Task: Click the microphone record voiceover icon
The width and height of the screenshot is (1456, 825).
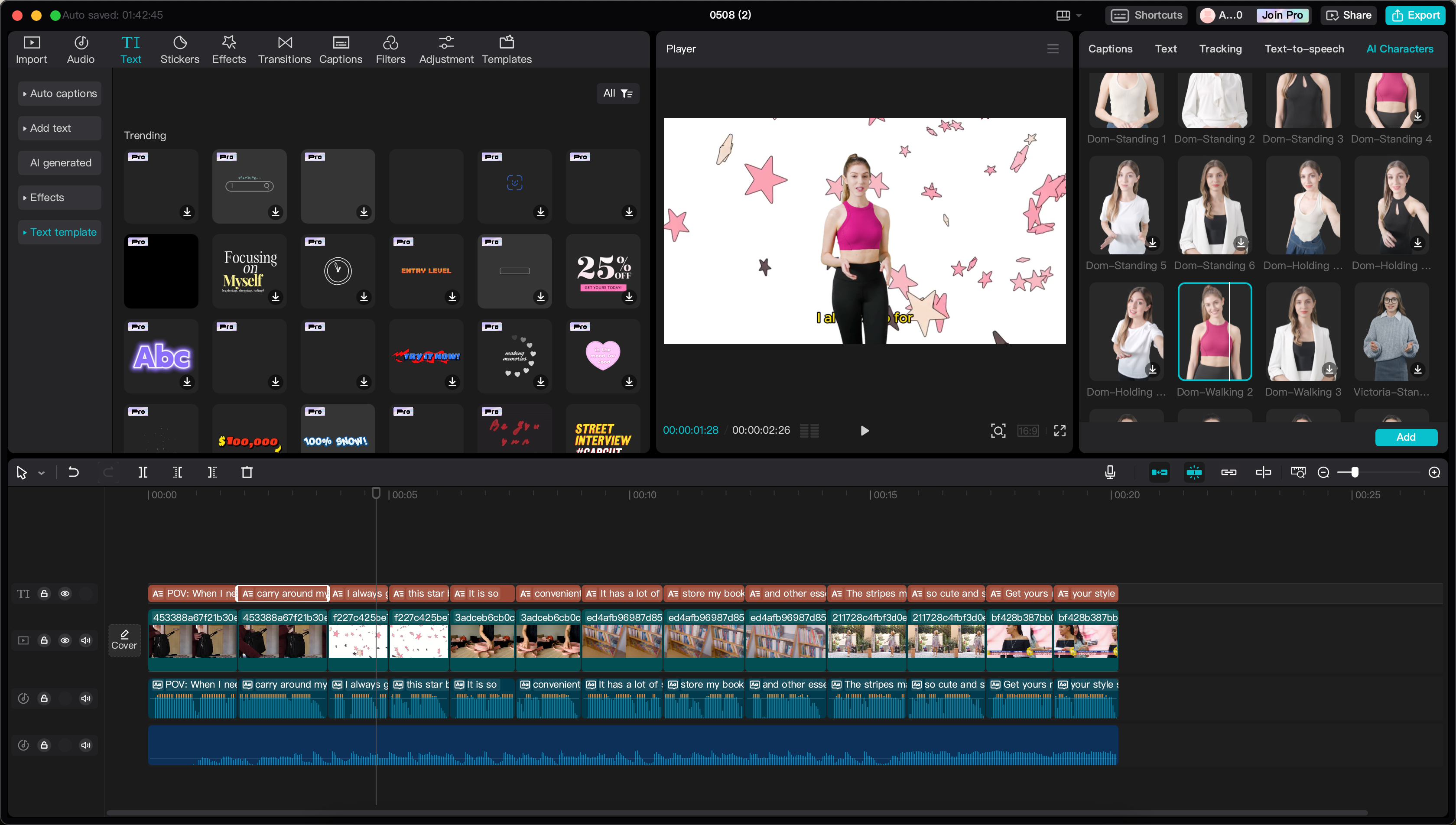Action: [x=1110, y=472]
